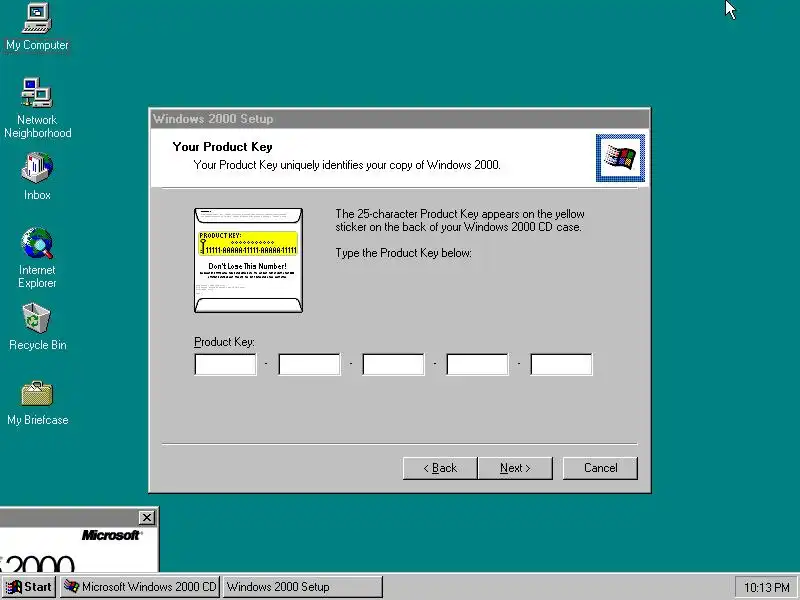Proceed with the Next button

pyautogui.click(x=515, y=468)
